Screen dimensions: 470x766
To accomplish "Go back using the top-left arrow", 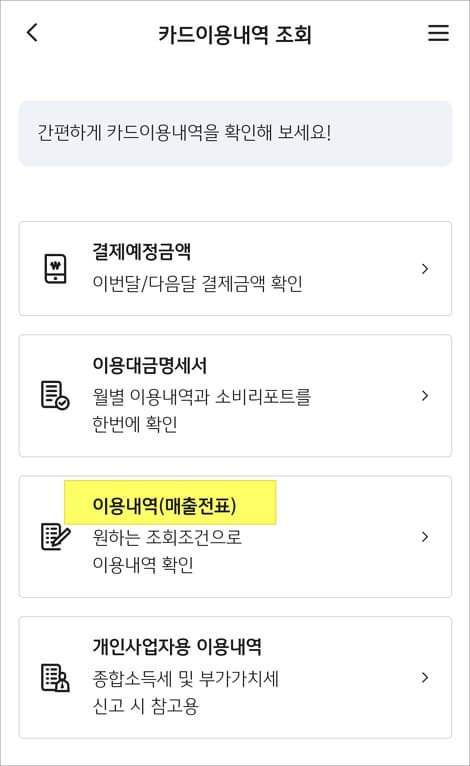I will coord(32,33).
